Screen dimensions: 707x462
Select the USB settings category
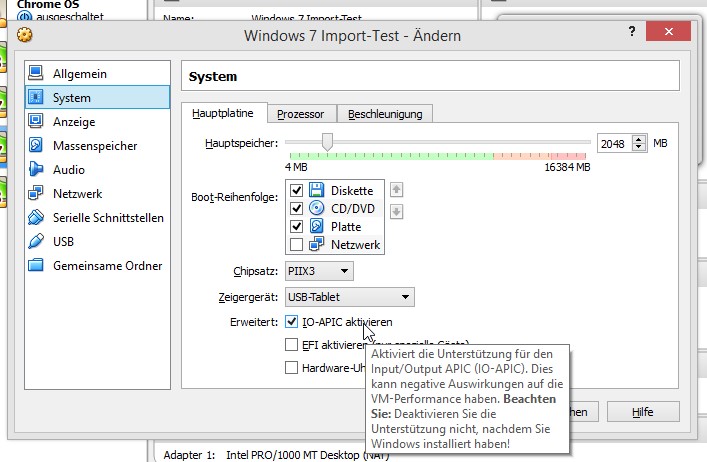click(x=97, y=242)
